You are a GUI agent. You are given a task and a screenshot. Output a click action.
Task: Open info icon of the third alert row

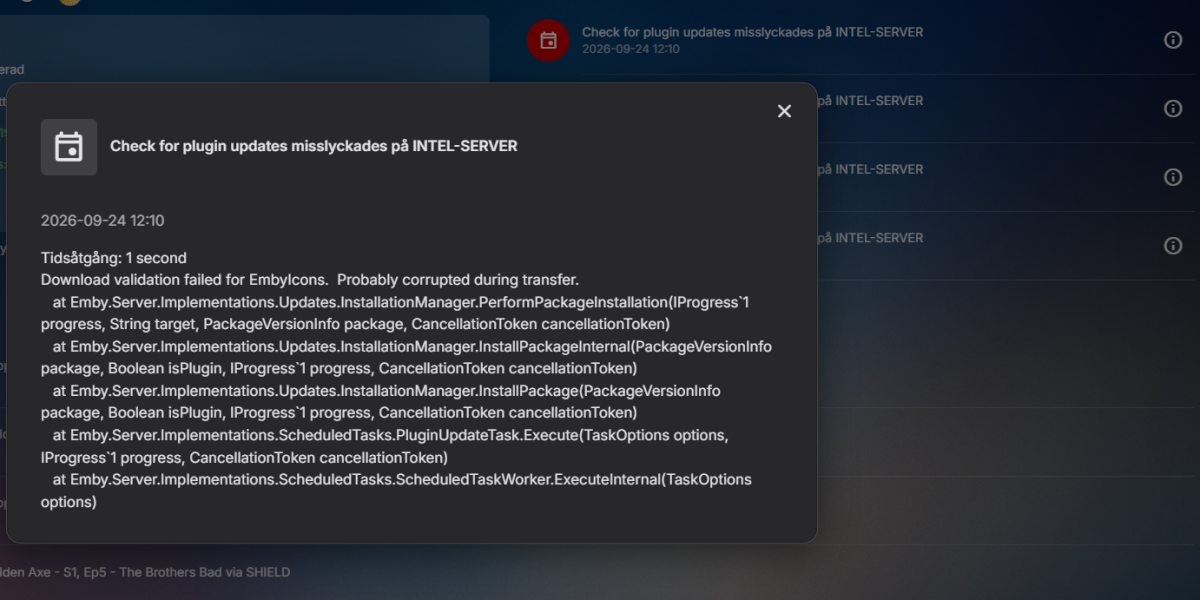click(1173, 177)
